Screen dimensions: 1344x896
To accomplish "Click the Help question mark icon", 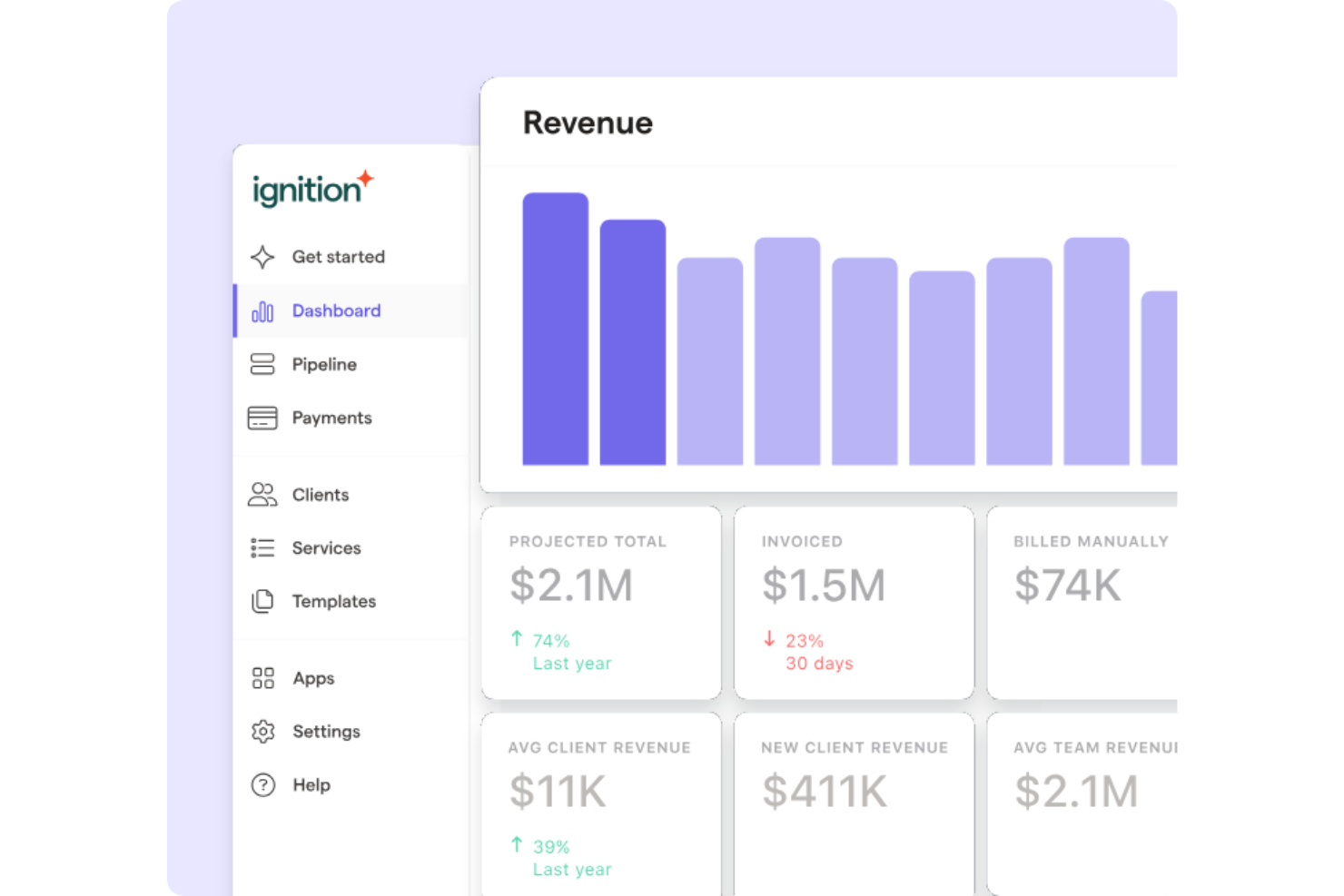I will [262, 785].
